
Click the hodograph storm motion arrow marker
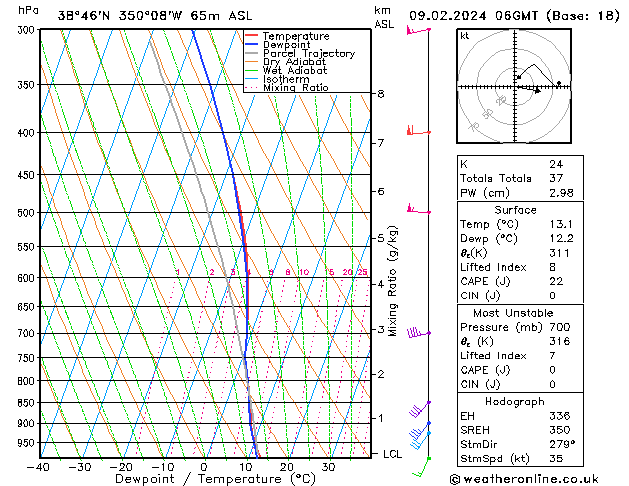tap(537, 91)
